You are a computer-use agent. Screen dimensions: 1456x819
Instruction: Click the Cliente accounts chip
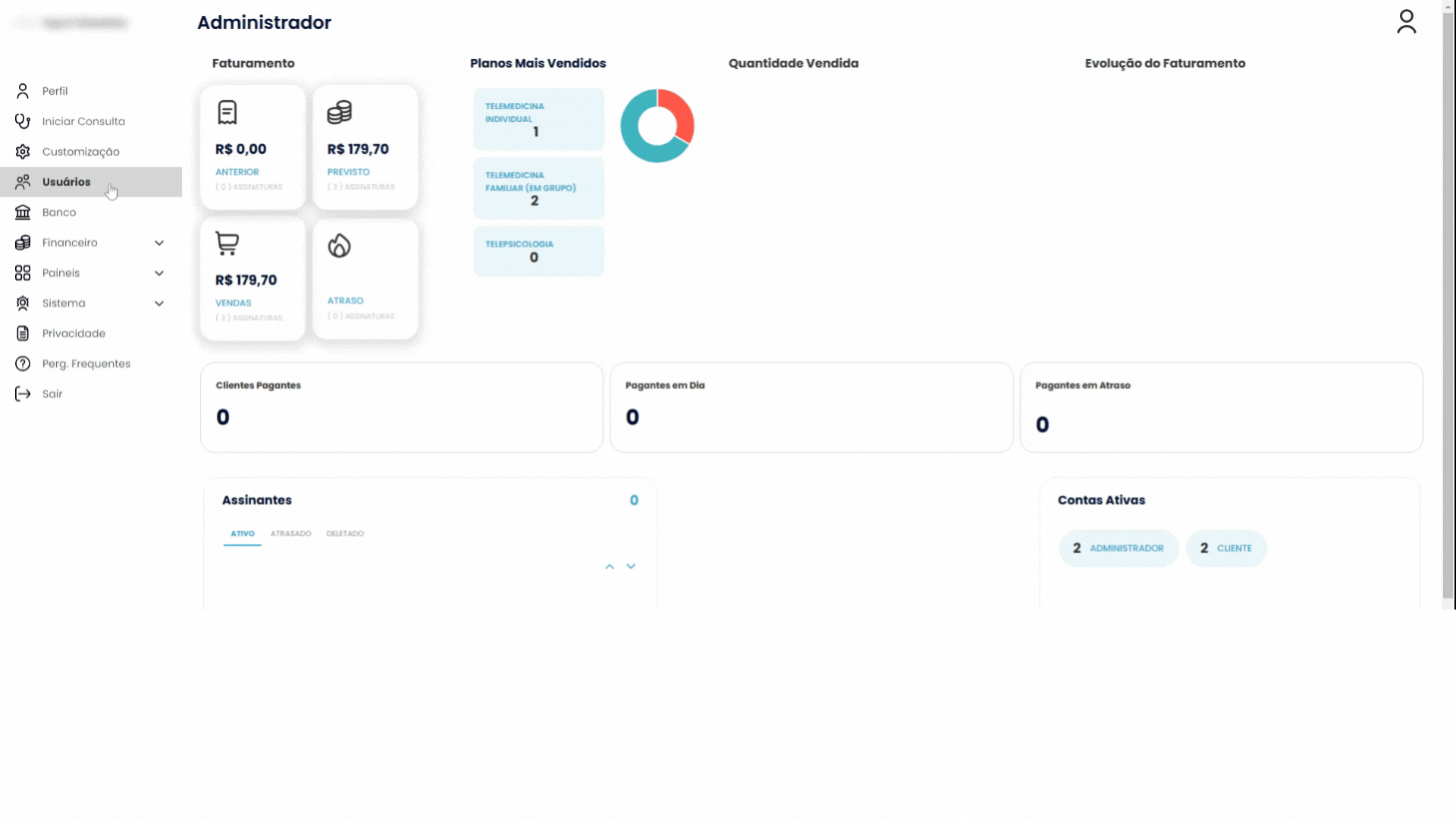point(1226,548)
